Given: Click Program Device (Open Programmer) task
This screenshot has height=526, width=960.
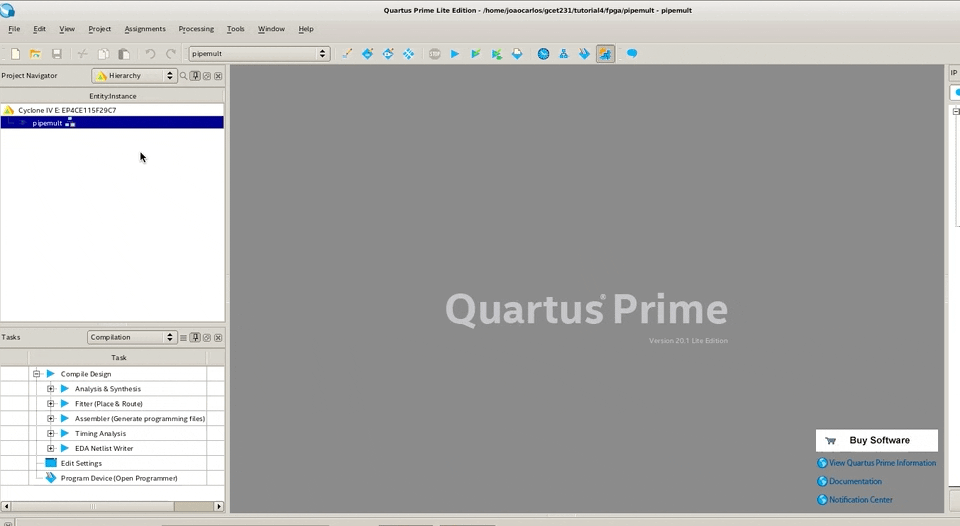Looking at the screenshot, I should [118, 478].
